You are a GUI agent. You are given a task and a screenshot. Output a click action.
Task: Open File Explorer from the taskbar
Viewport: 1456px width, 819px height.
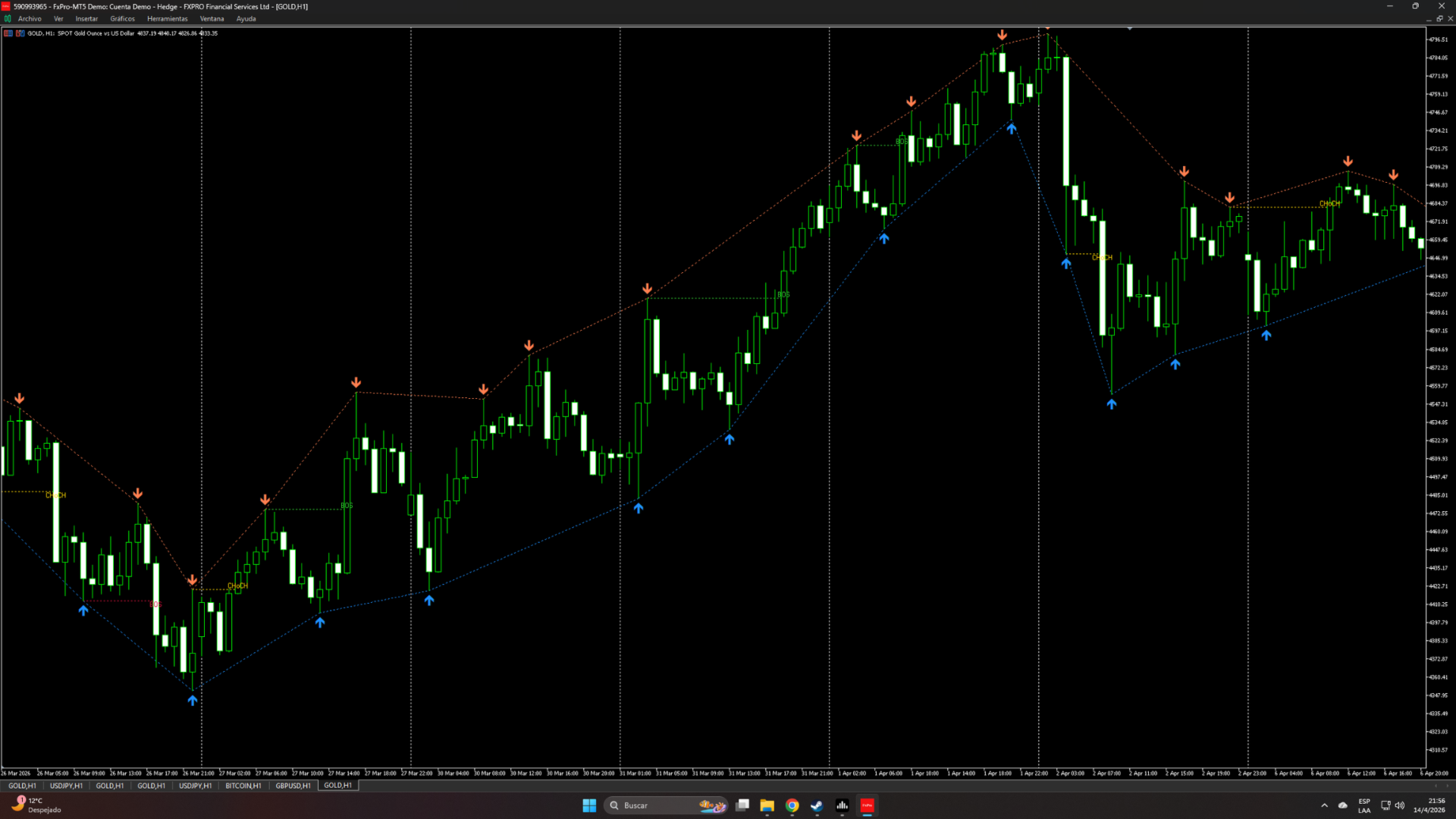pyautogui.click(x=767, y=805)
